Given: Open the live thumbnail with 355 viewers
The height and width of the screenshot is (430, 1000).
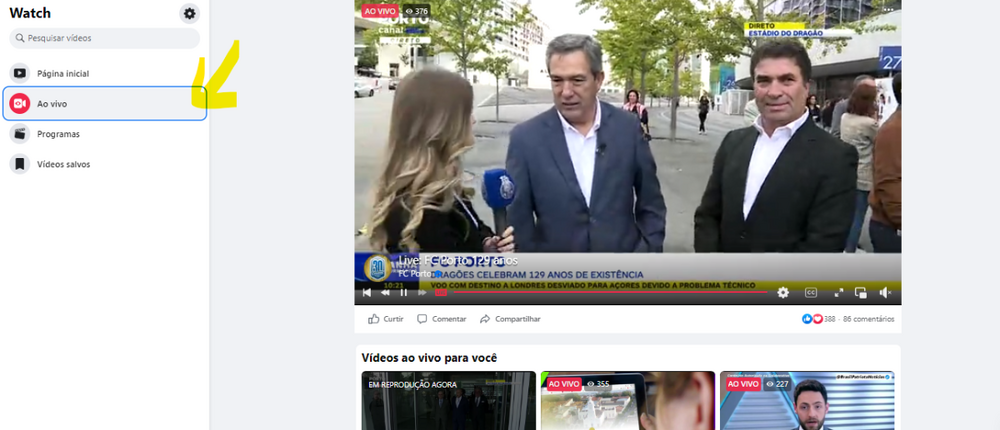Looking at the screenshot, I should (x=628, y=401).
